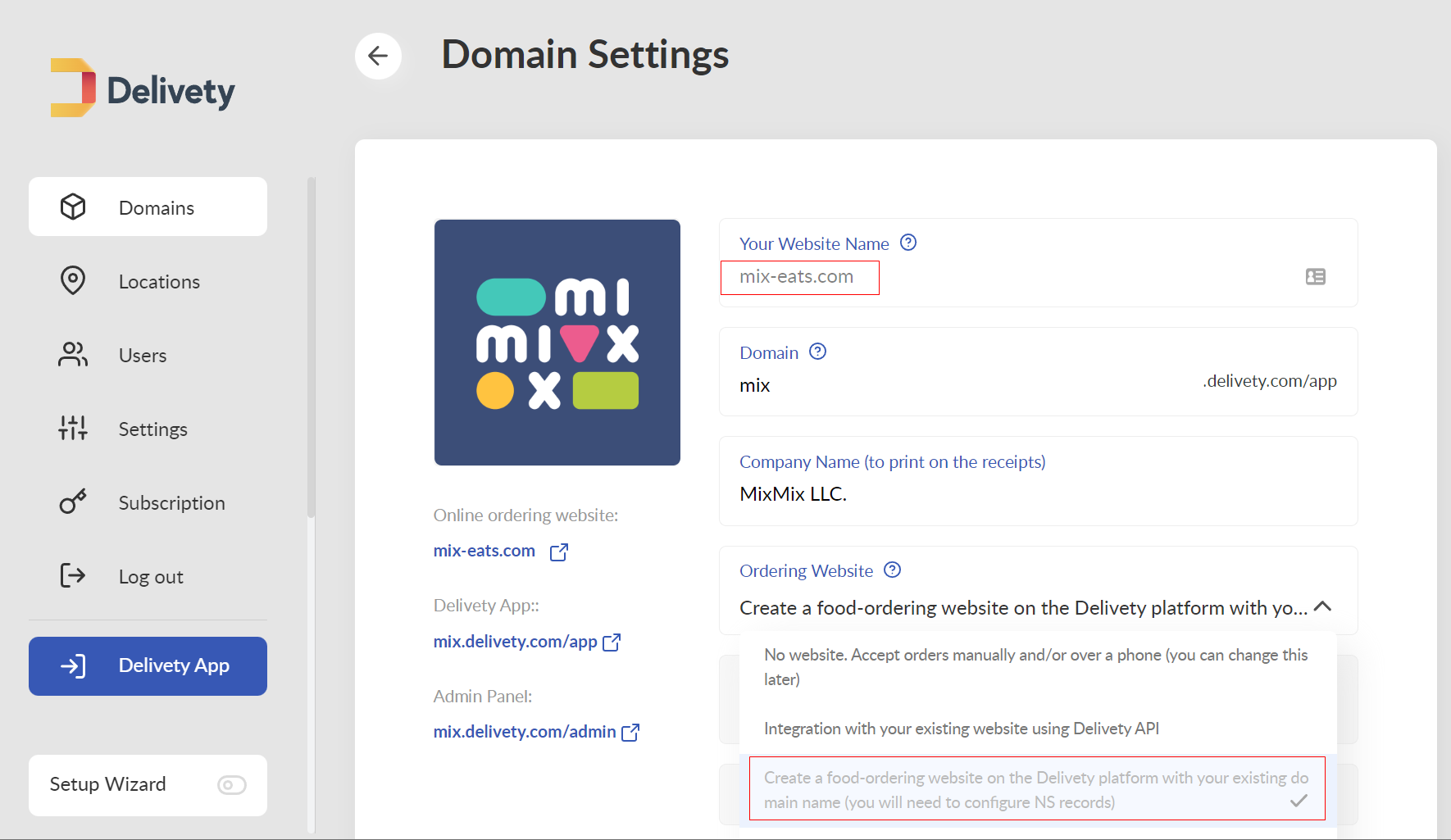Select 'Create a food-ordering website' checked option
Viewport: 1451px width, 840px height.
pos(1038,789)
